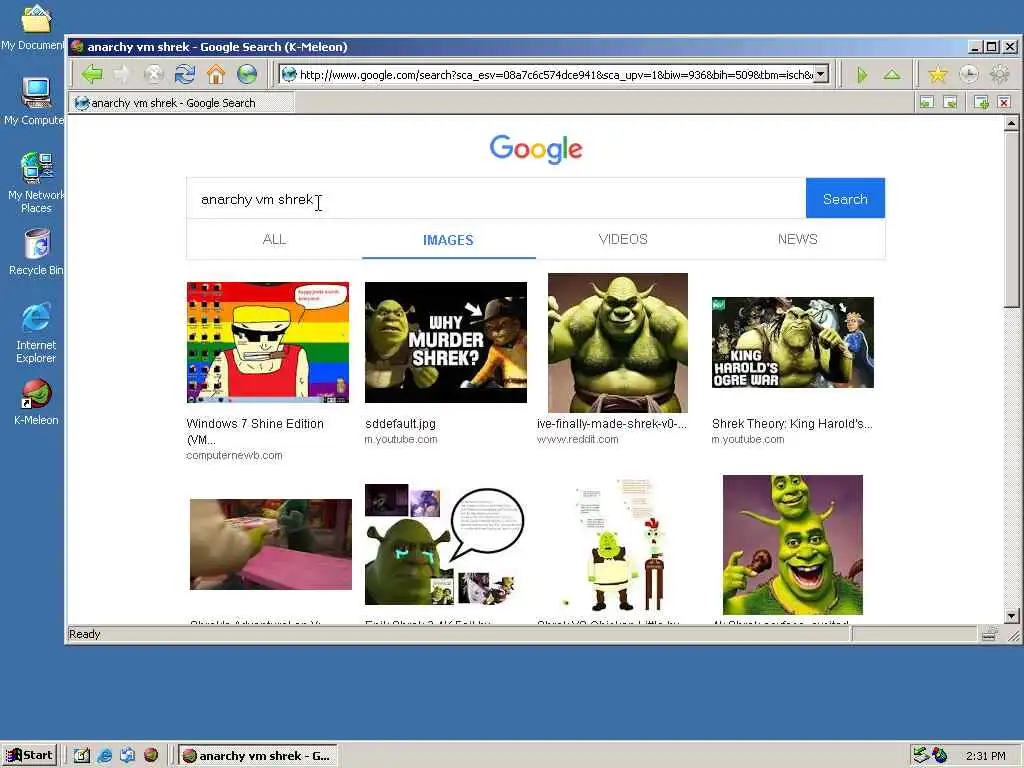This screenshot has height=768, width=1024.
Task: Click the 'ive-finally-made-shrek-v0-...' title link
Action: [x=611, y=423]
